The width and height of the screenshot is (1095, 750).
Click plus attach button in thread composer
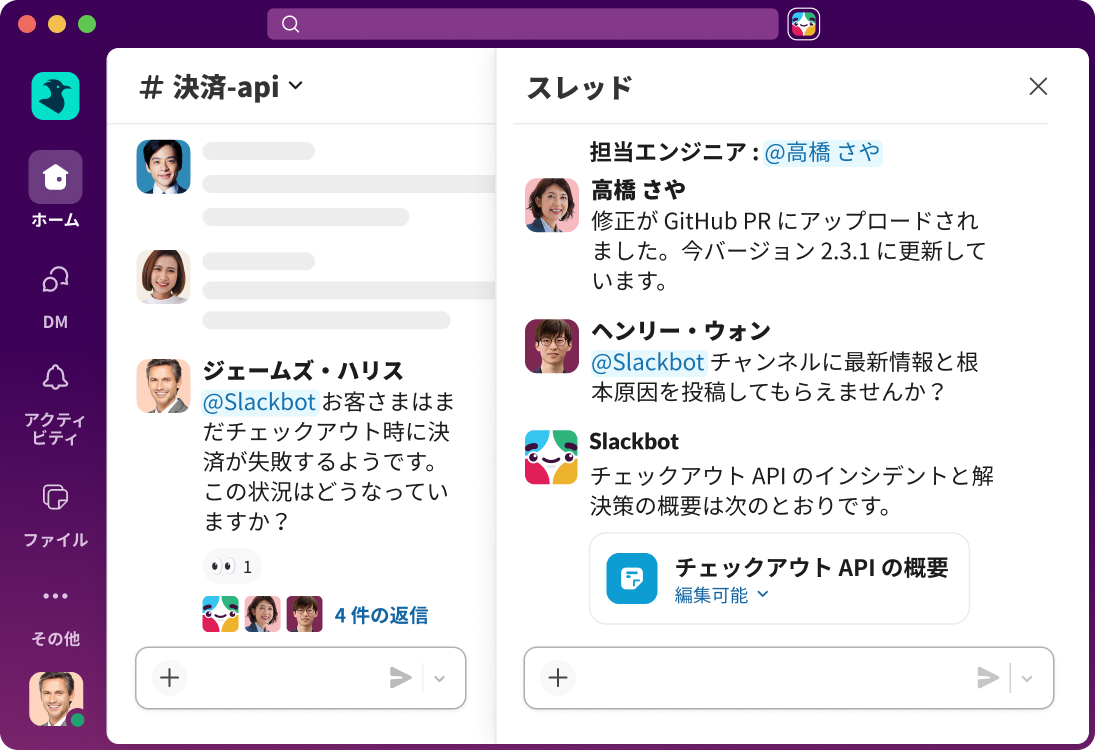pyautogui.click(x=558, y=677)
